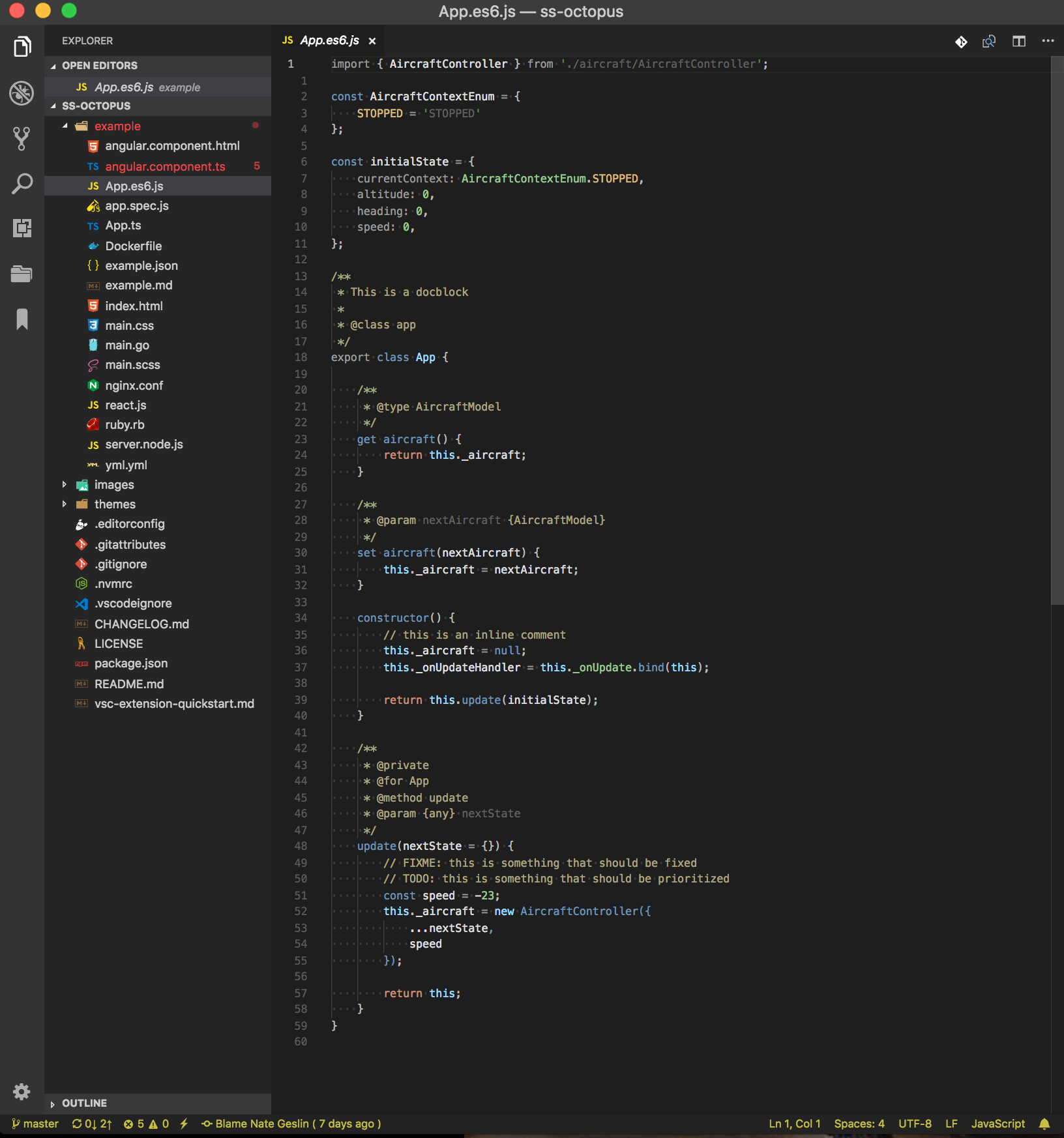Open server.node.js file

coord(158,445)
